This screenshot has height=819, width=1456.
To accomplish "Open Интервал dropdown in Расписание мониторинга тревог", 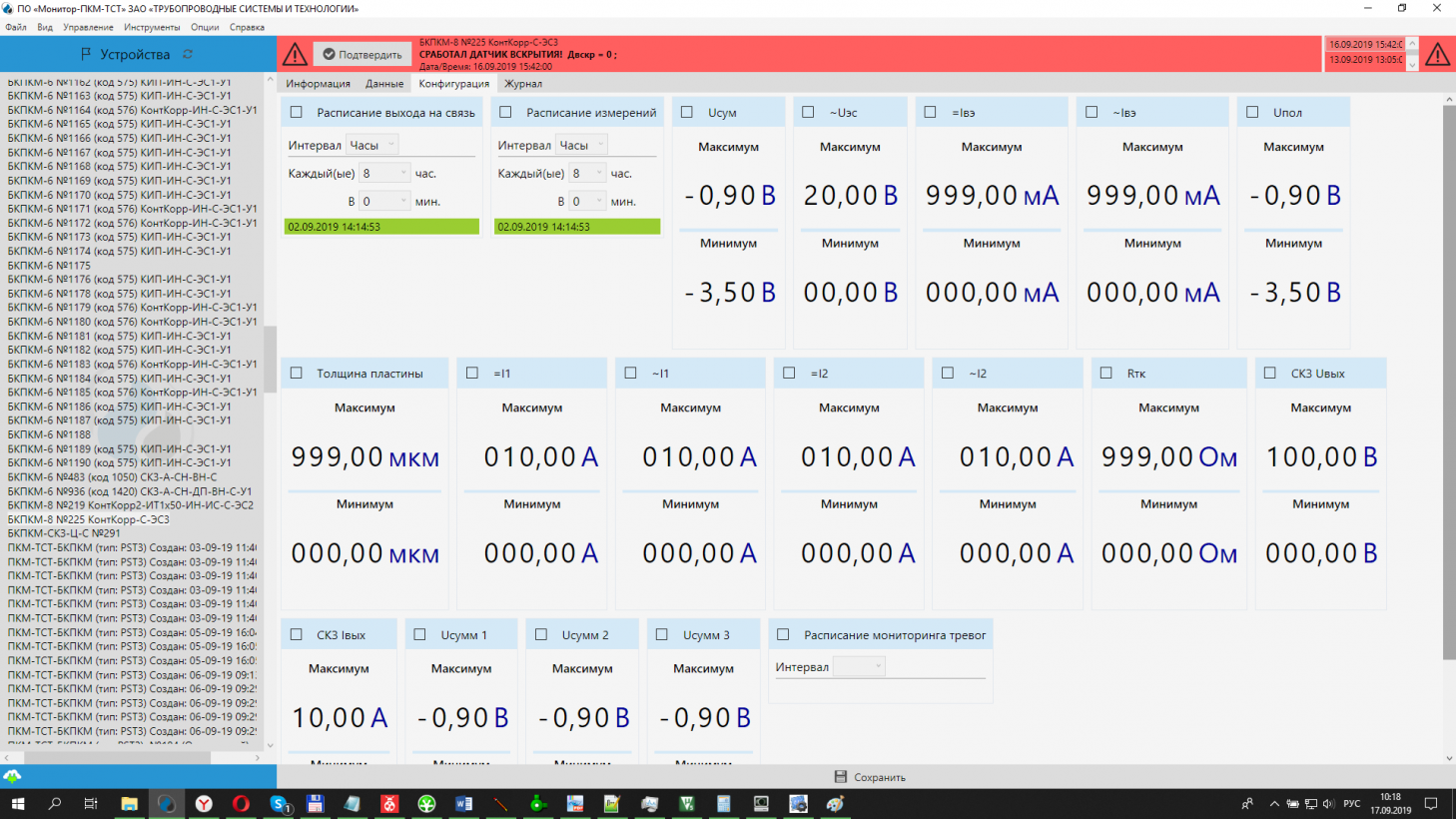I will click(x=859, y=666).
